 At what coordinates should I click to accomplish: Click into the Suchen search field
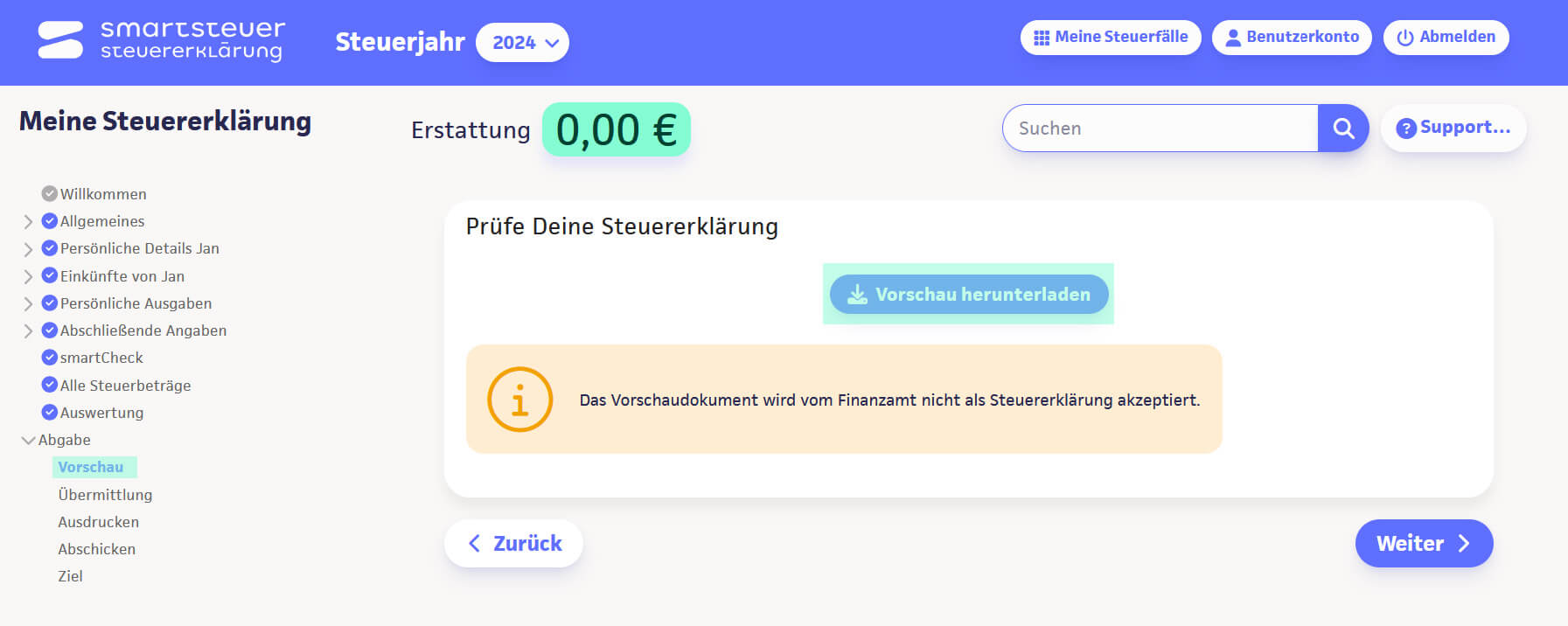coord(1159,129)
